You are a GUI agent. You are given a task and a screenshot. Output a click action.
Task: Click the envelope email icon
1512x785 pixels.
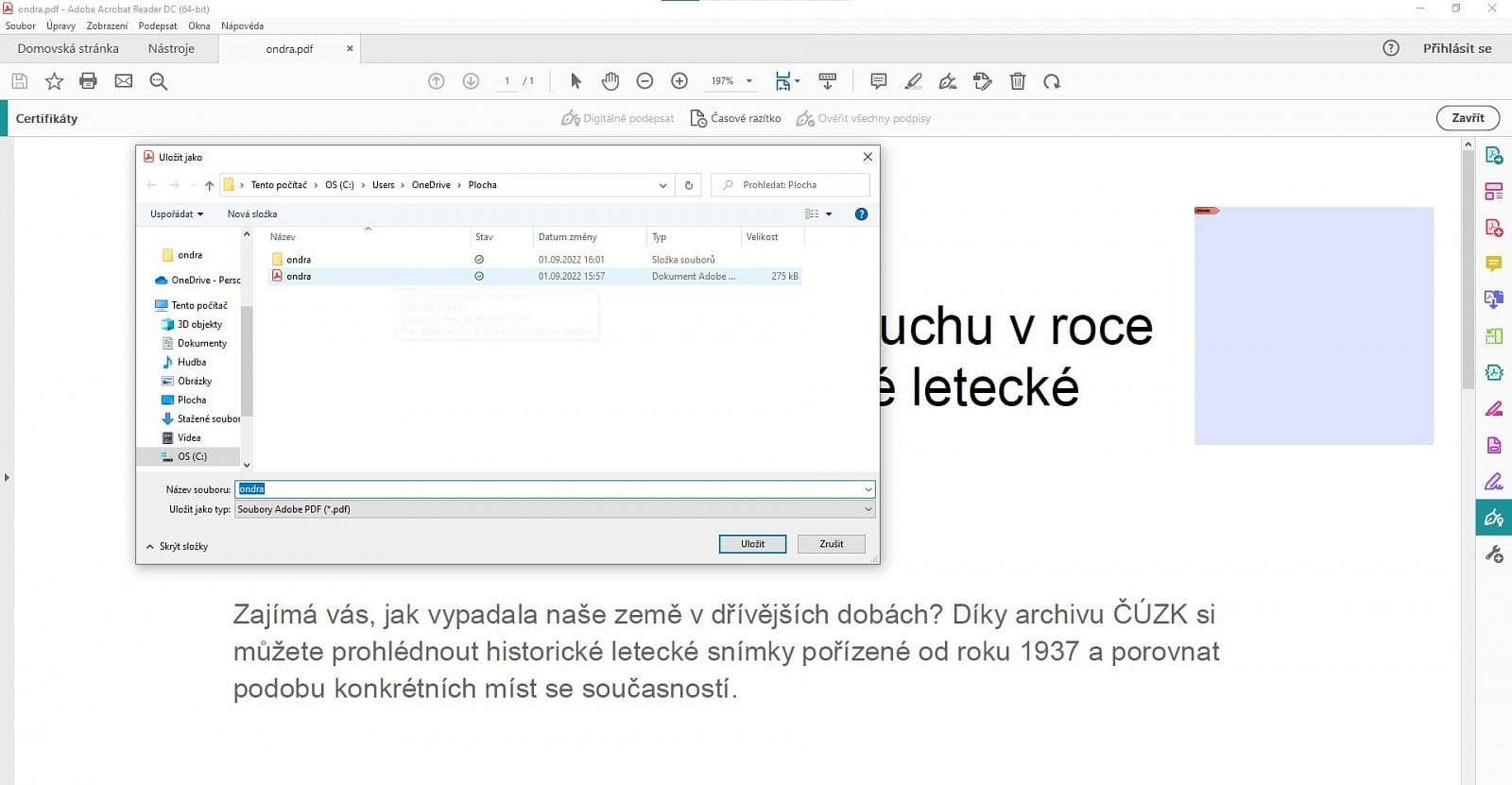click(x=124, y=81)
